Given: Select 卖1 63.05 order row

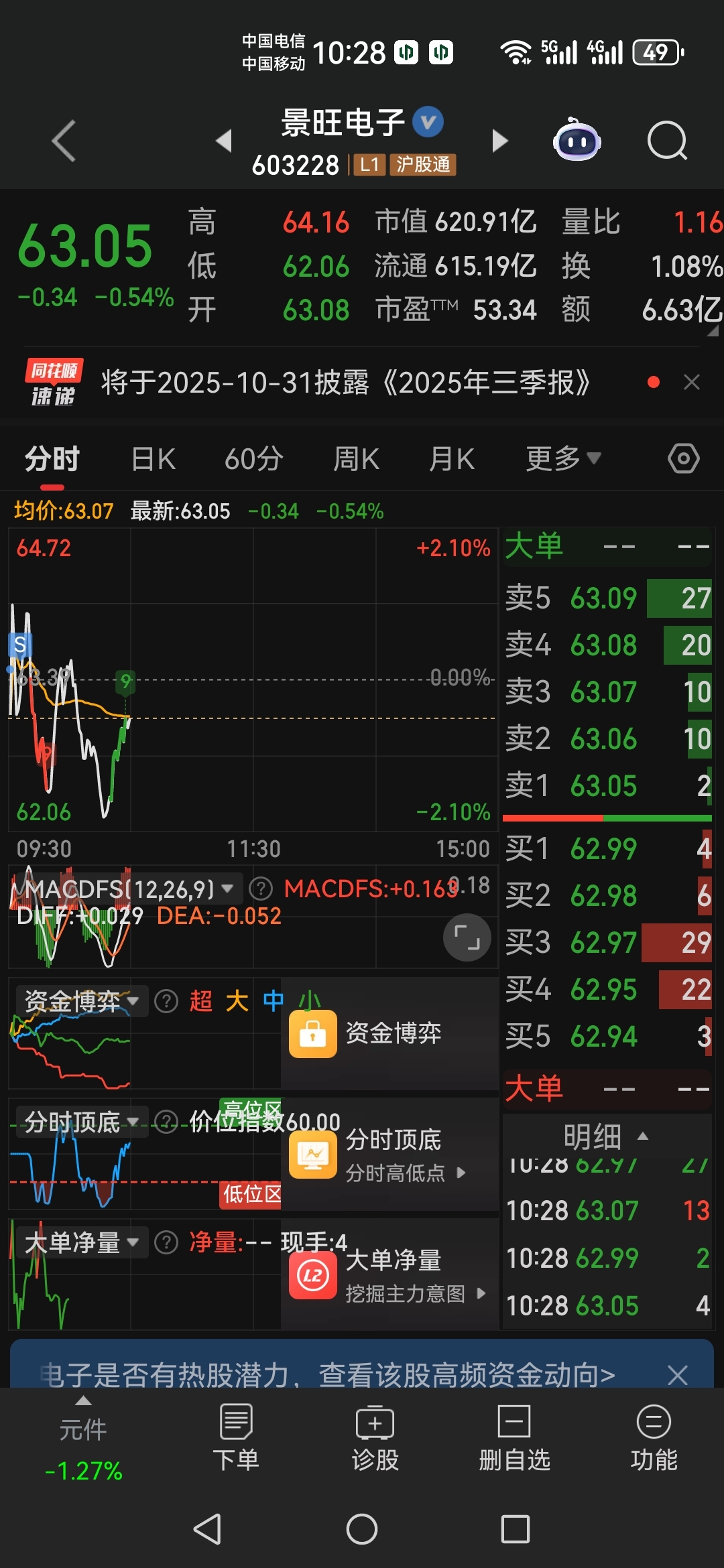Looking at the screenshot, I should [x=607, y=786].
